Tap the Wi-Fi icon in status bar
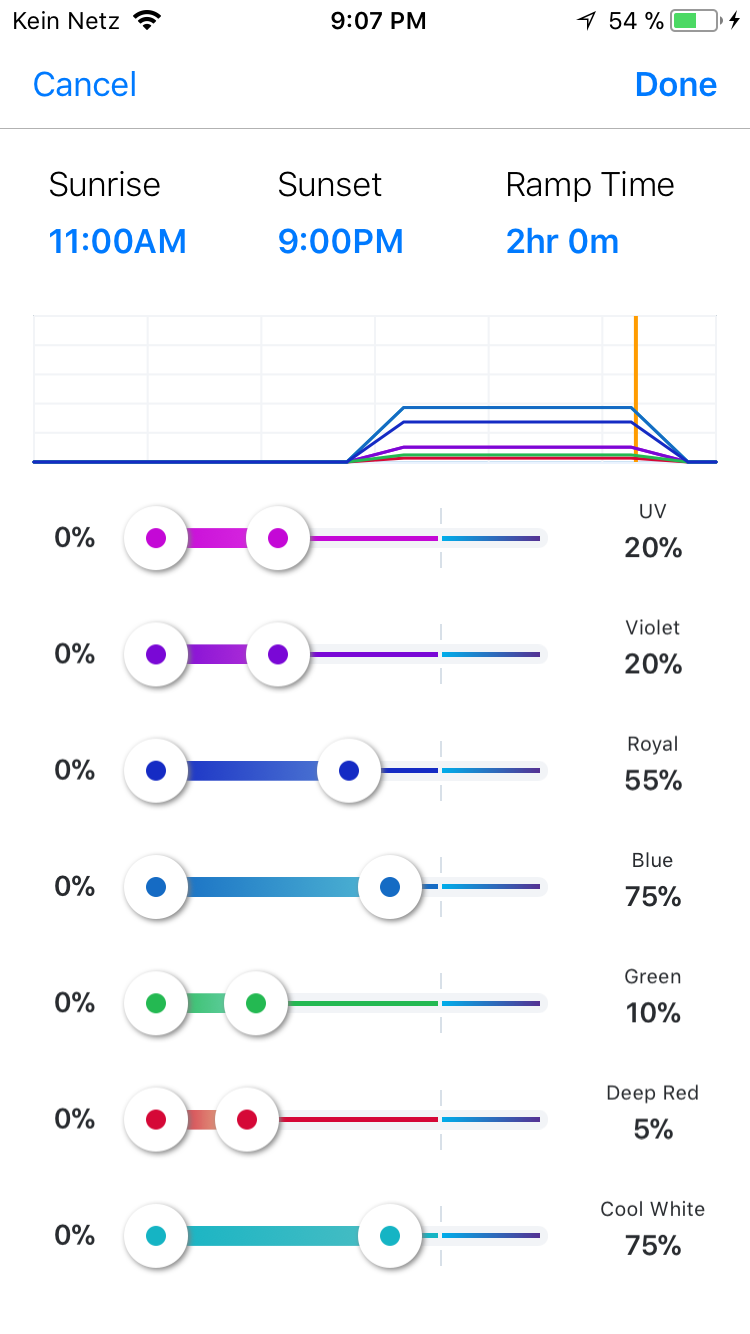750x1334 pixels. (x=147, y=21)
